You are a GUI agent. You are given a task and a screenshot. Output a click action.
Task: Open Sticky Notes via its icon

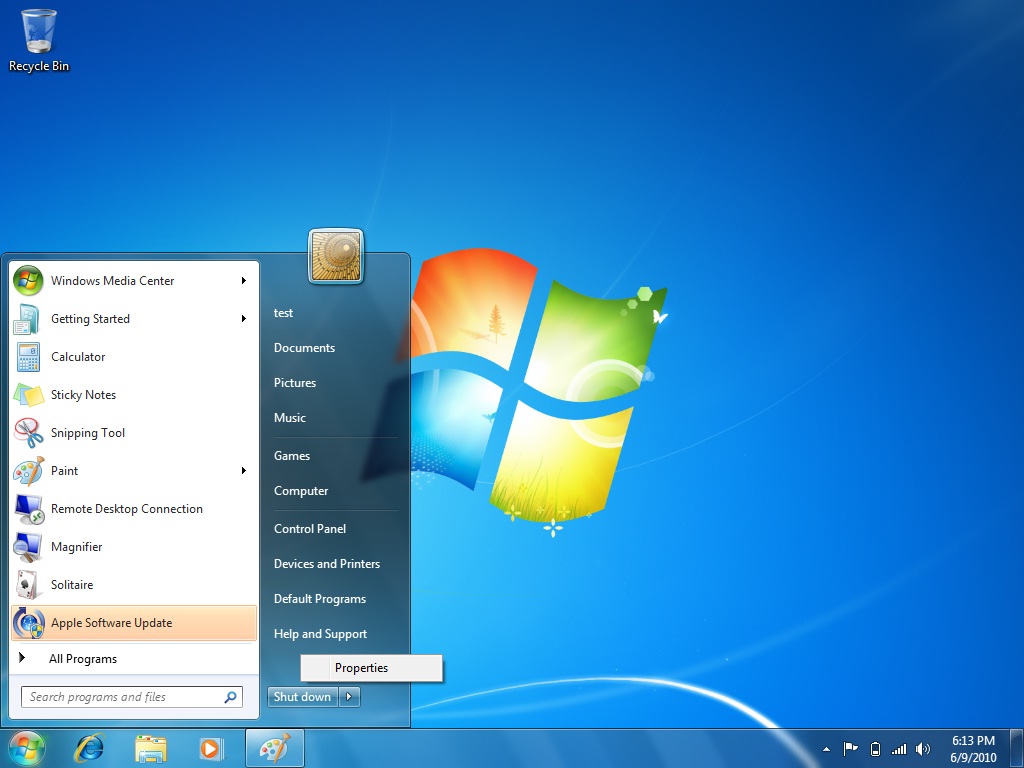point(28,394)
